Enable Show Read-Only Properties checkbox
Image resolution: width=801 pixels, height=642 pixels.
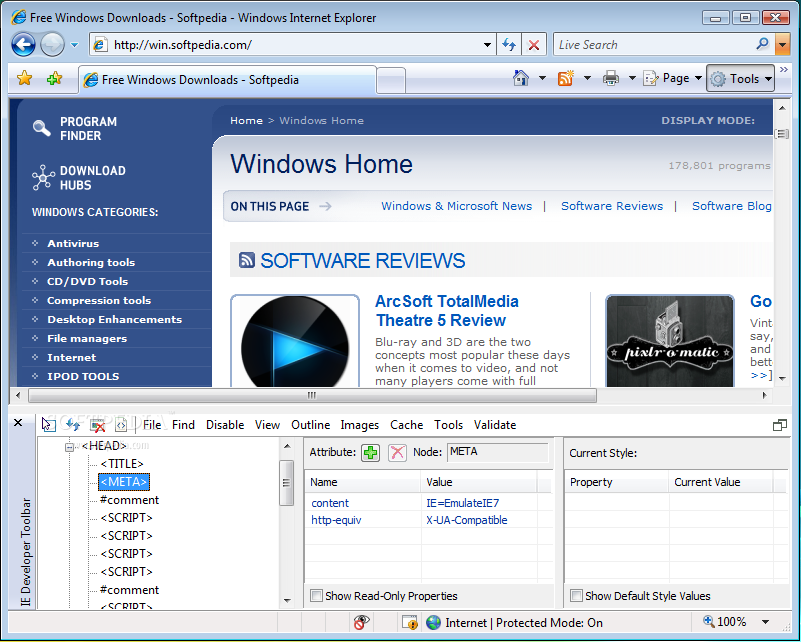pos(317,596)
